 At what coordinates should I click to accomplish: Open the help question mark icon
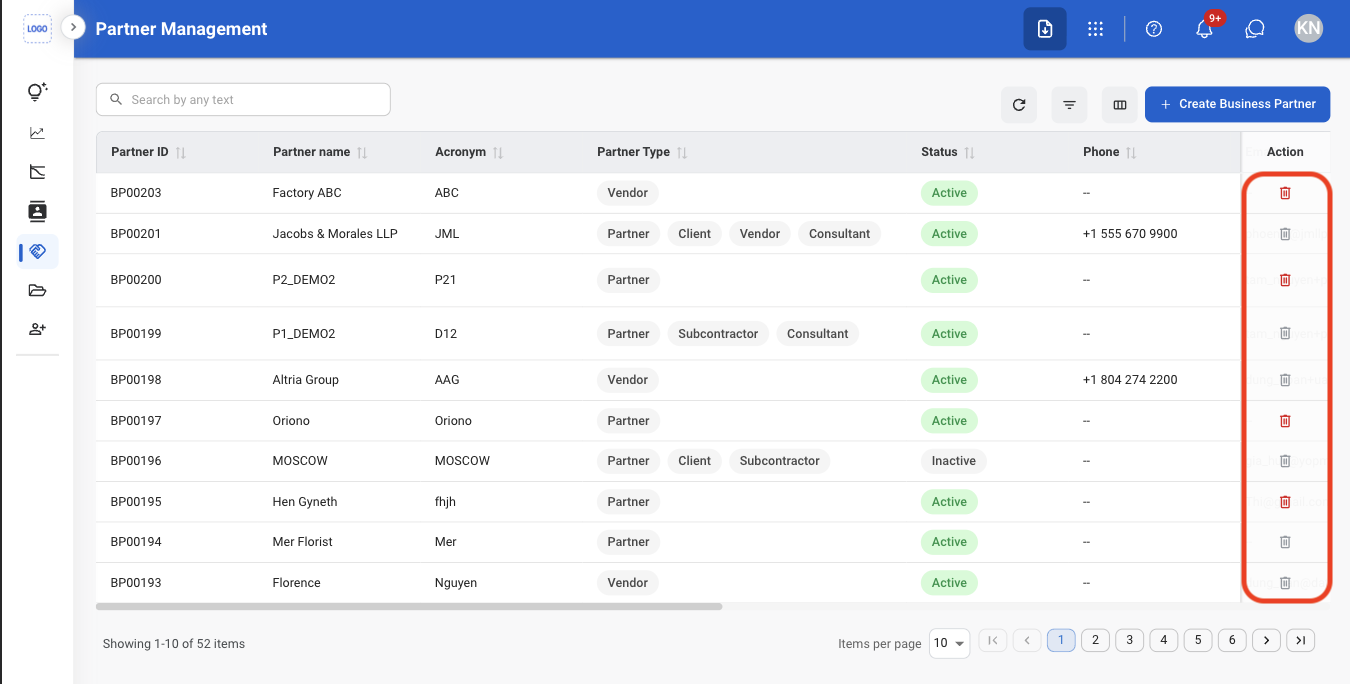coord(1154,29)
